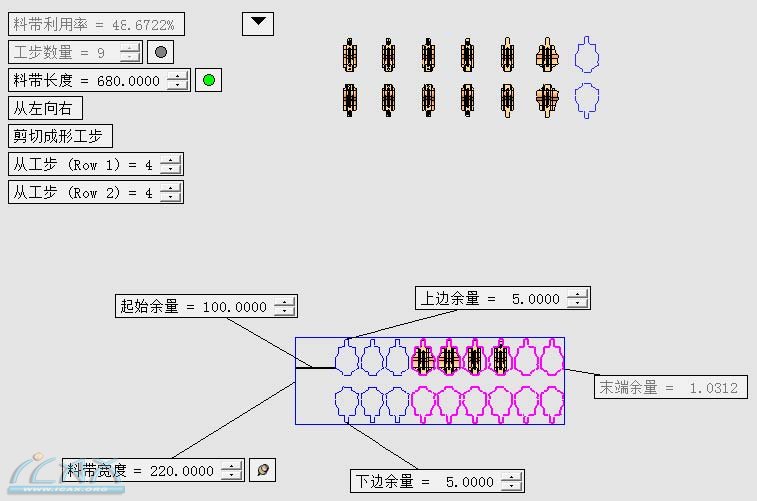The width and height of the screenshot is (757, 501).
Task: Decrease 下边余量 with the down arrow
Action: 512,486
